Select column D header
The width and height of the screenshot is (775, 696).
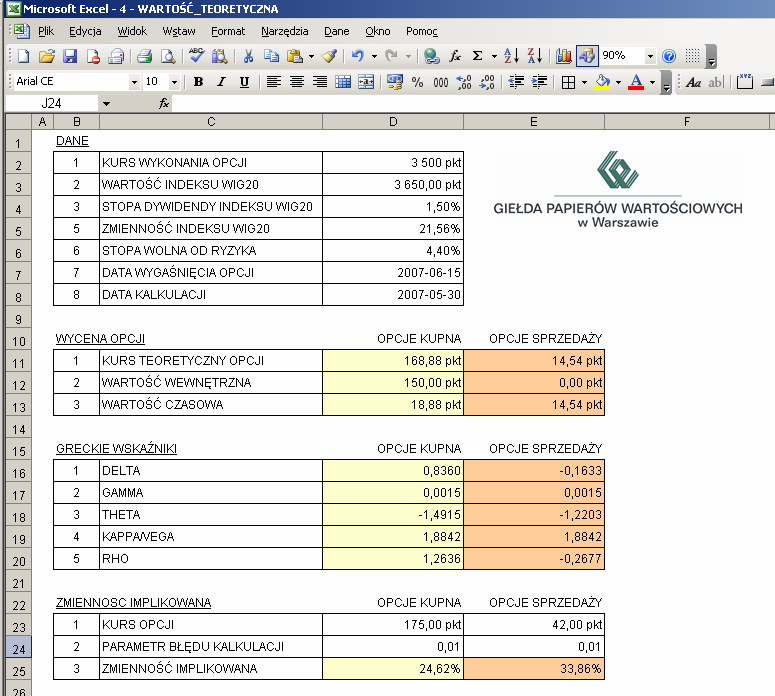point(393,122)
